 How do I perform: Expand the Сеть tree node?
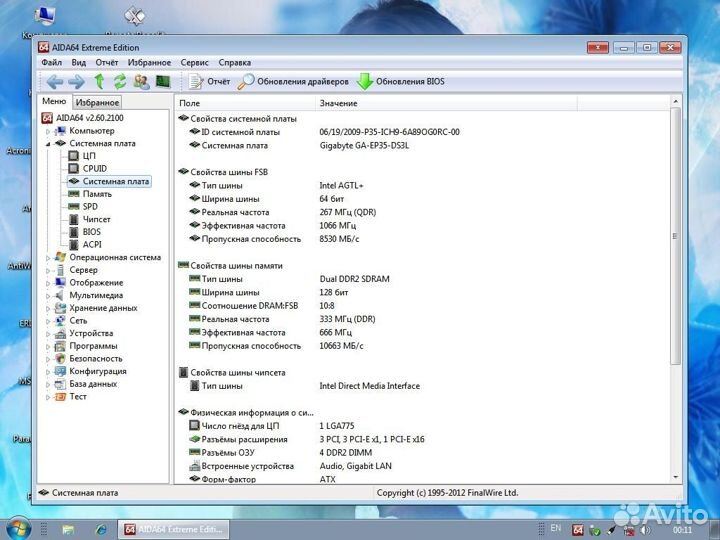coord(48,321)
